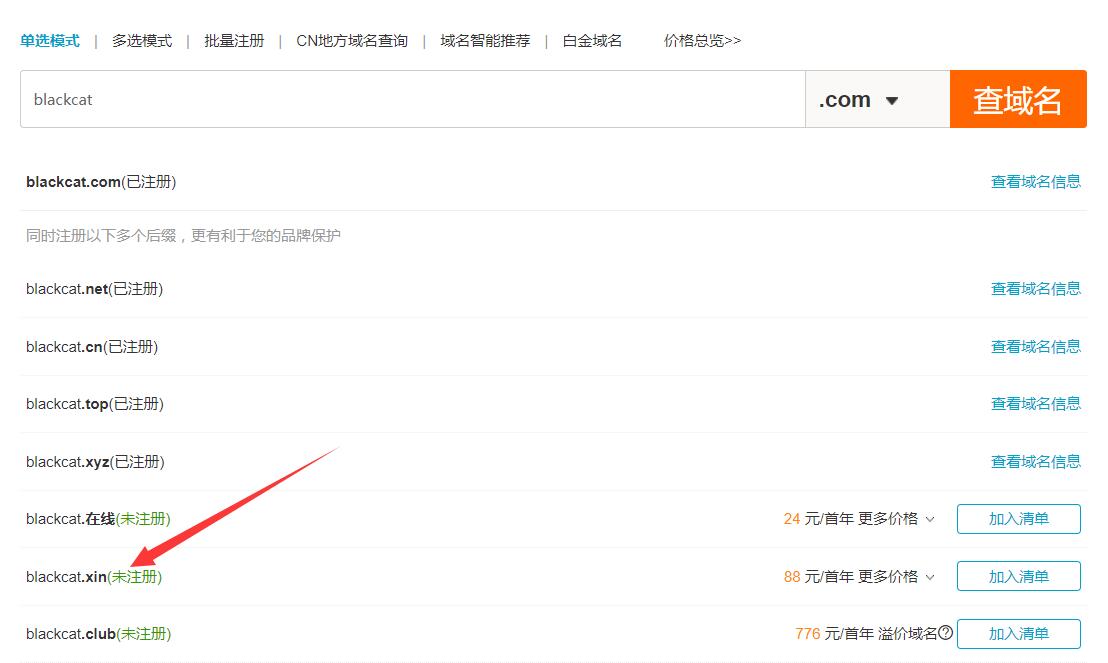Image resolution: width=1108 pixels, height=663 pixels.
Task: Click the 查域名 search button
Action: (1017, 99)
